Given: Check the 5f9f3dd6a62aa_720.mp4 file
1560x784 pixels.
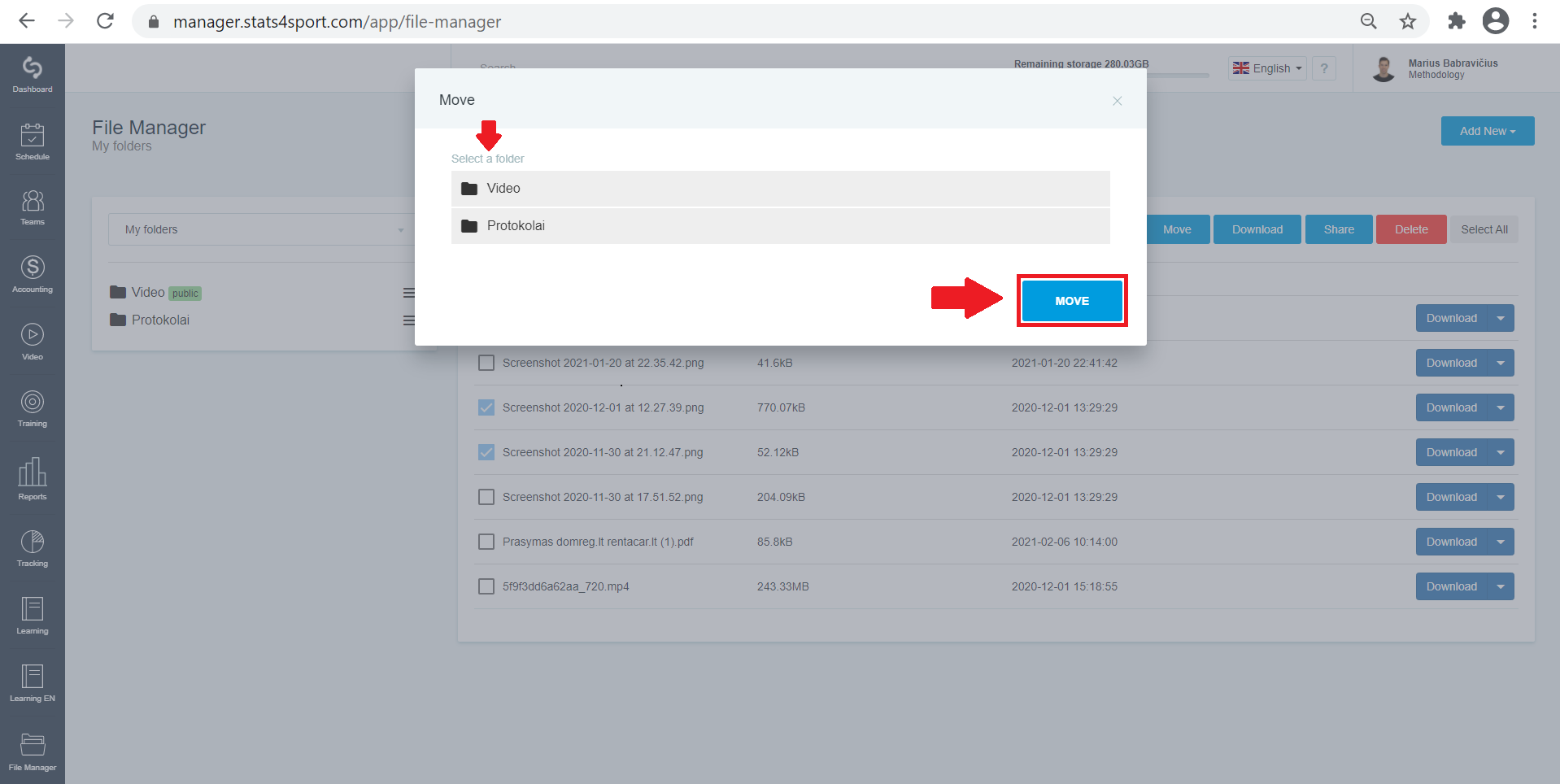Looking at the screenshot, I should [x=486, y=586].
